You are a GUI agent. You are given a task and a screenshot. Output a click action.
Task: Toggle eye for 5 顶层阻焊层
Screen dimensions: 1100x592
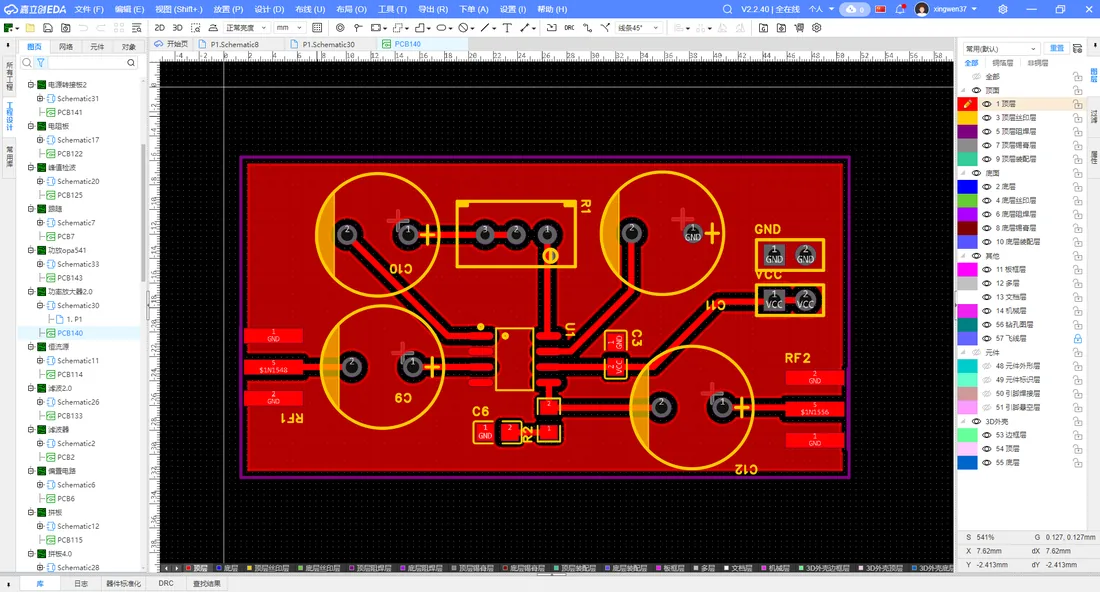986,131
